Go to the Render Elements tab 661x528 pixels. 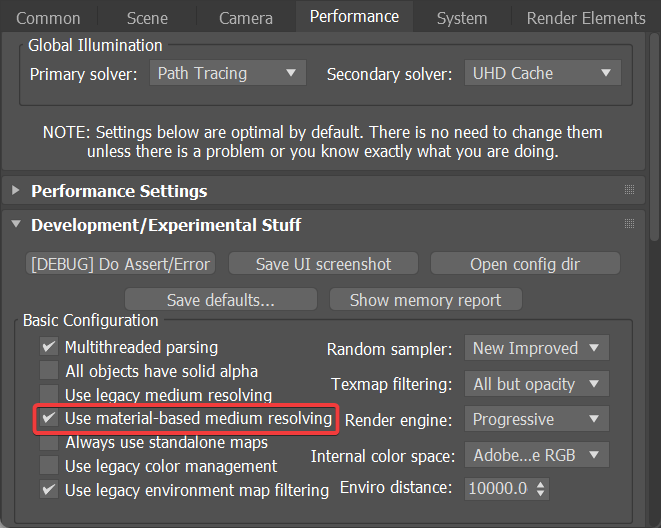(586, 18)
